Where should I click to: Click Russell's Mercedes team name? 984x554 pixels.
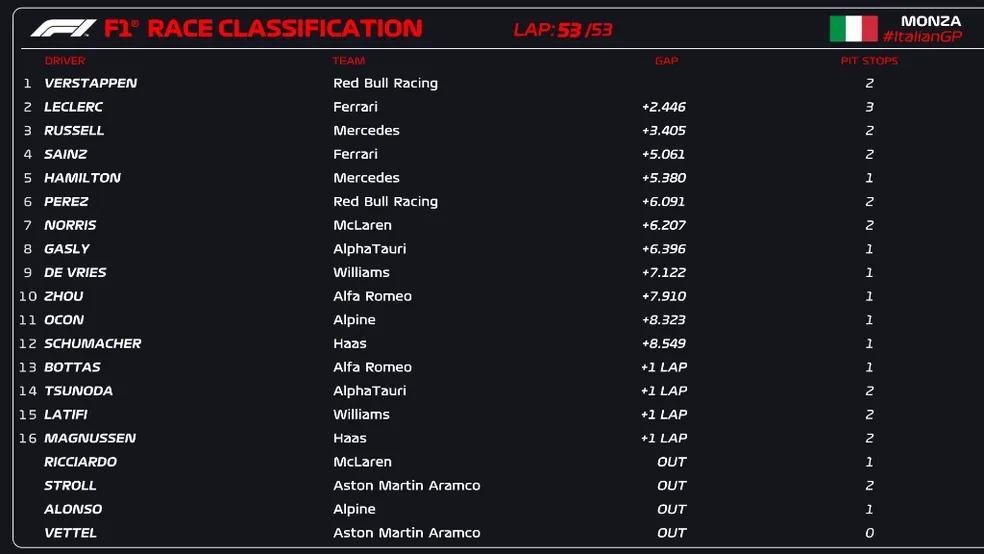point(366,130)
